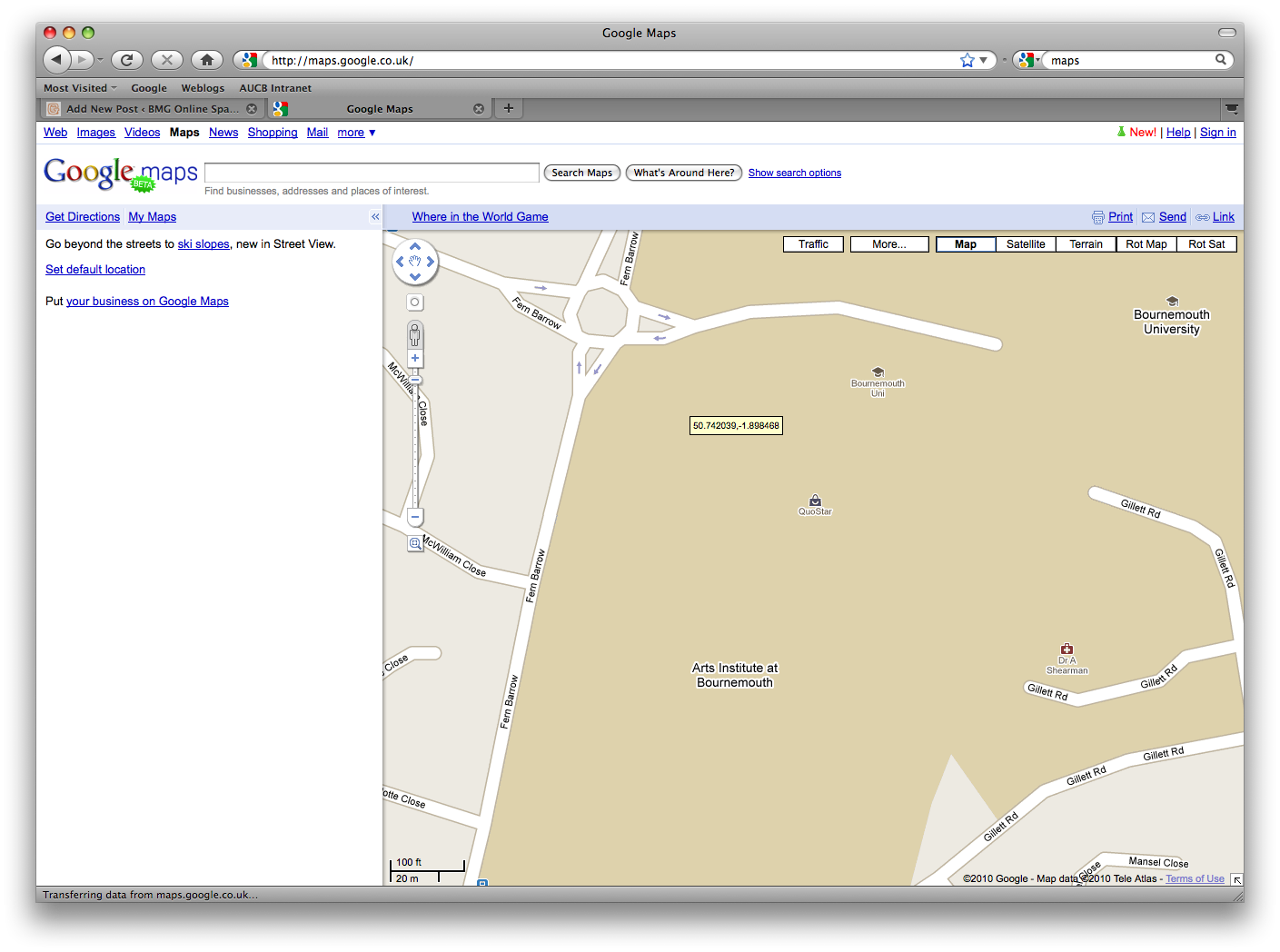Click the browser Stop loading button
The width and height of the screenshot is (1280, 952).
(167, 60)
